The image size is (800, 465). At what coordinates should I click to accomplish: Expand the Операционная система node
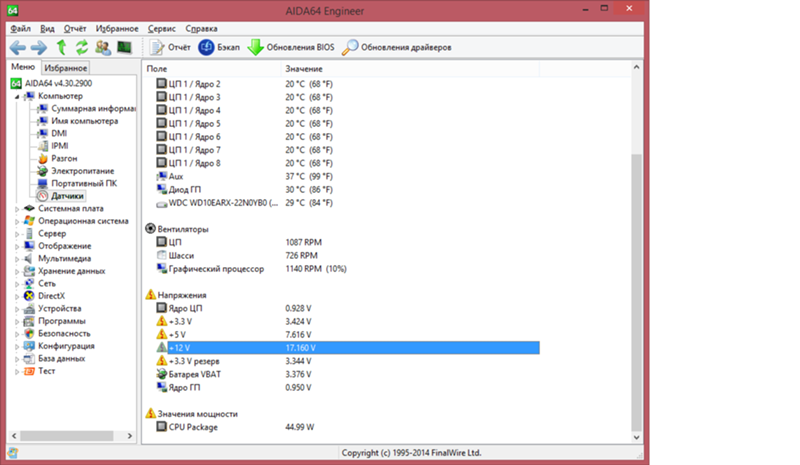(x=17, y=222)
